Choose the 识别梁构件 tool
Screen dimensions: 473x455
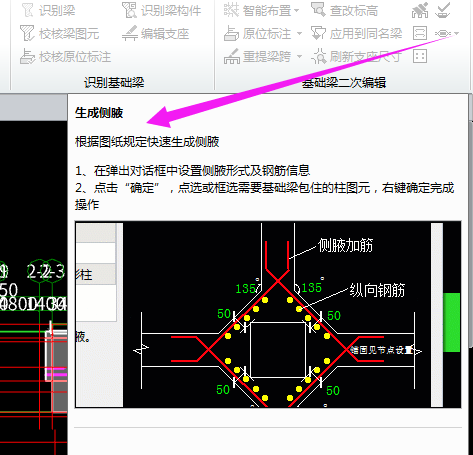161,10
